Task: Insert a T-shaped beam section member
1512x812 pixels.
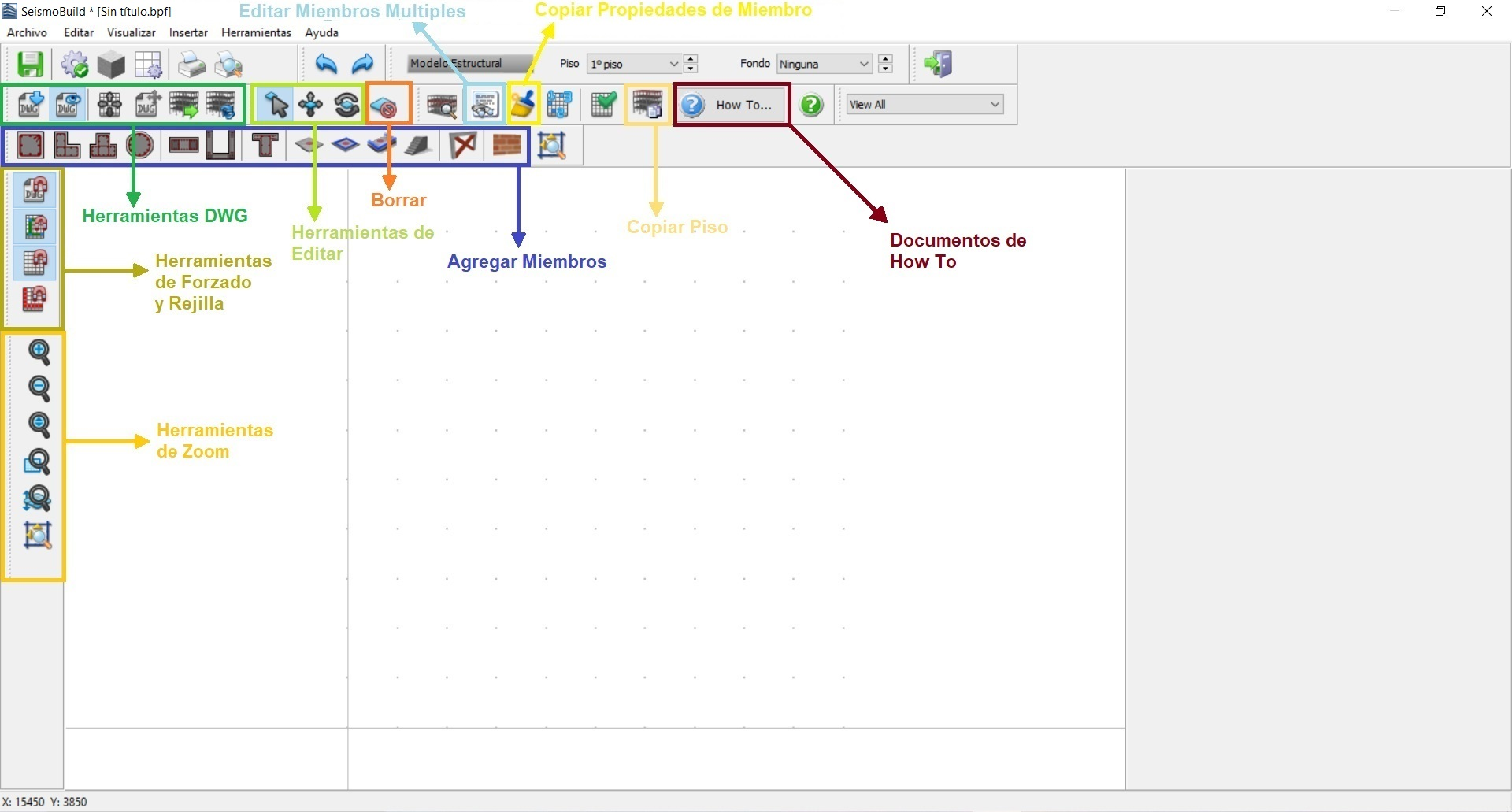Action: pos(265,146)
